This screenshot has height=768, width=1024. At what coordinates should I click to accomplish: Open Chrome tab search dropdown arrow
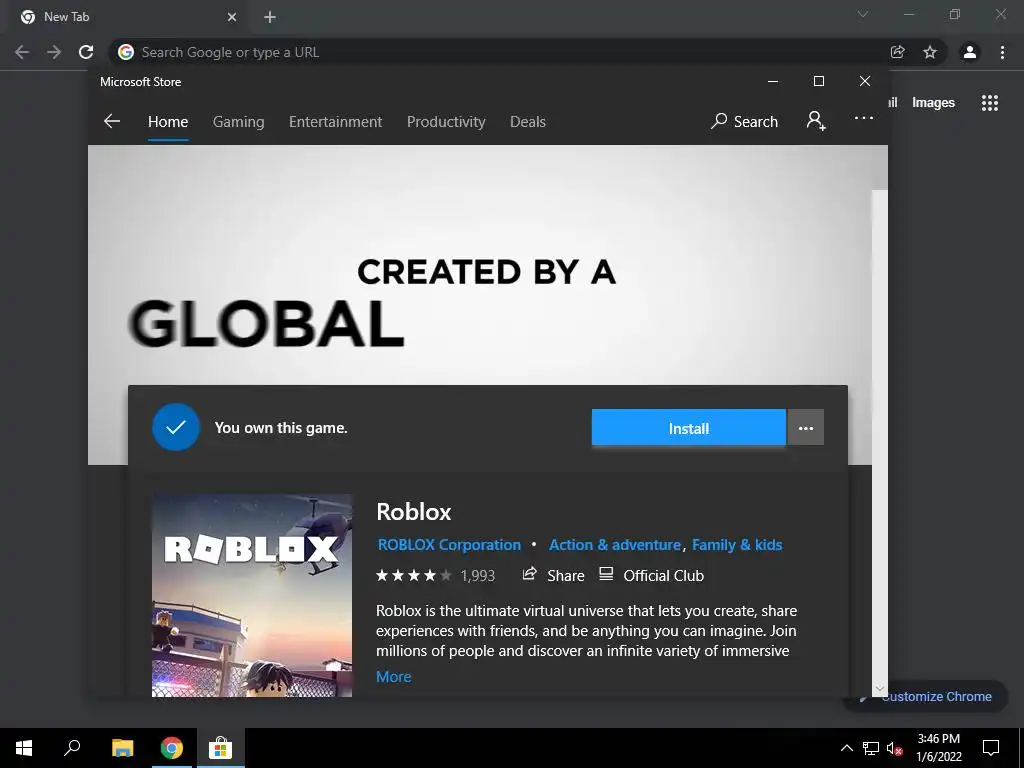[863, 14]
